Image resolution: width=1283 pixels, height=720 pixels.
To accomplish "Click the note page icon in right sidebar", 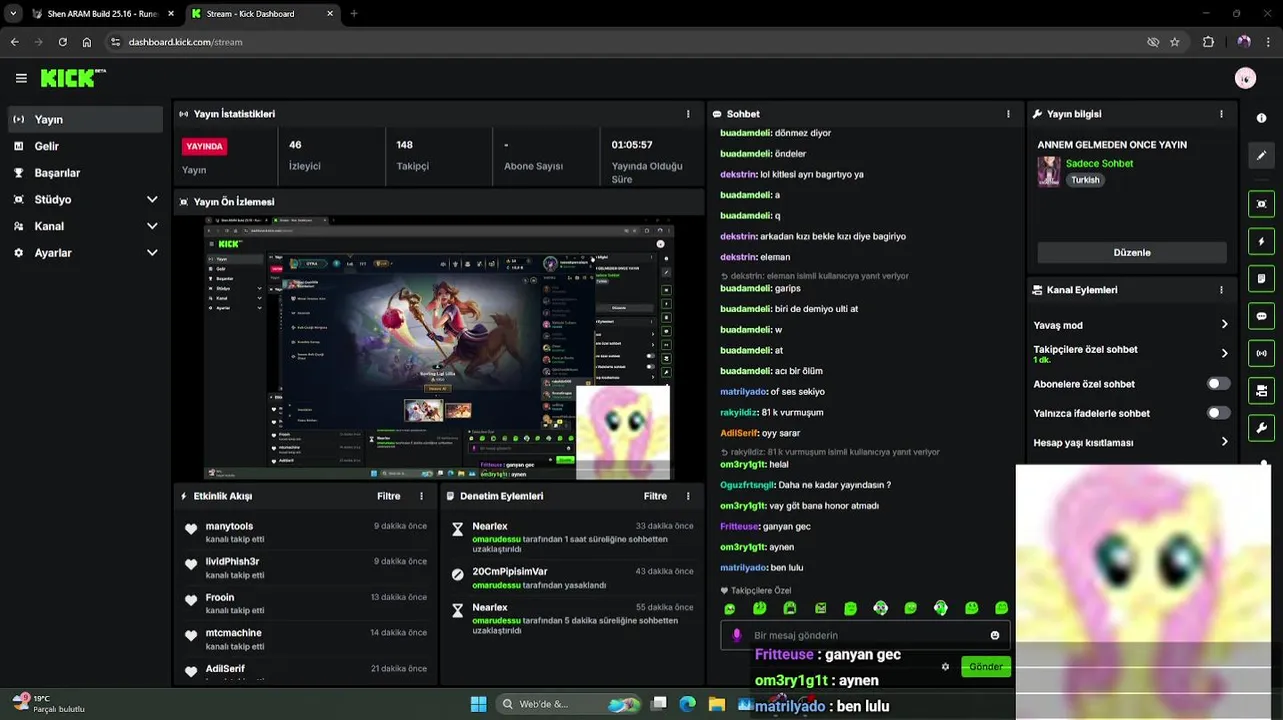I will pos(1261,278).
